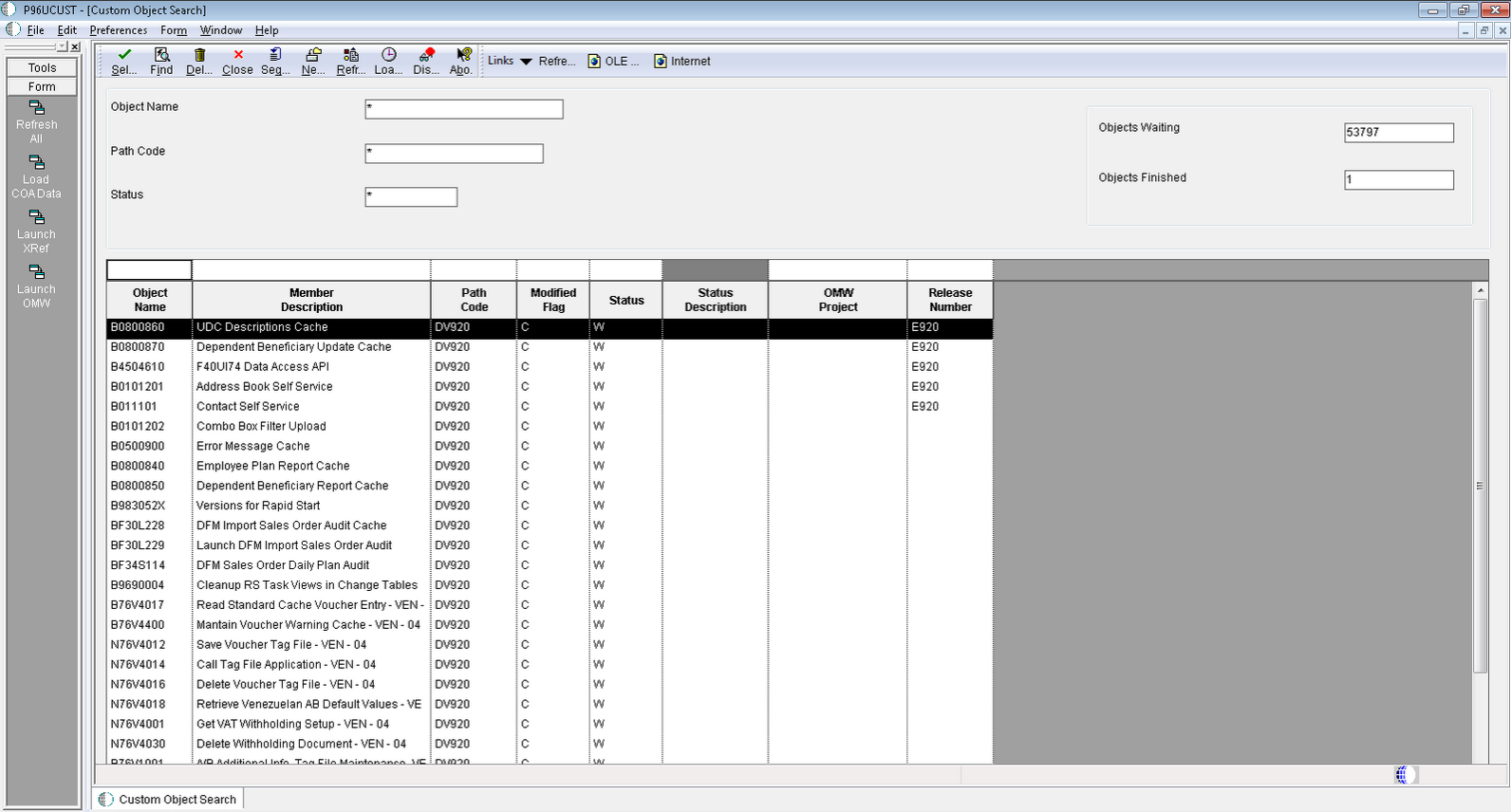Click the Form button in side panel

pos(42,86)
